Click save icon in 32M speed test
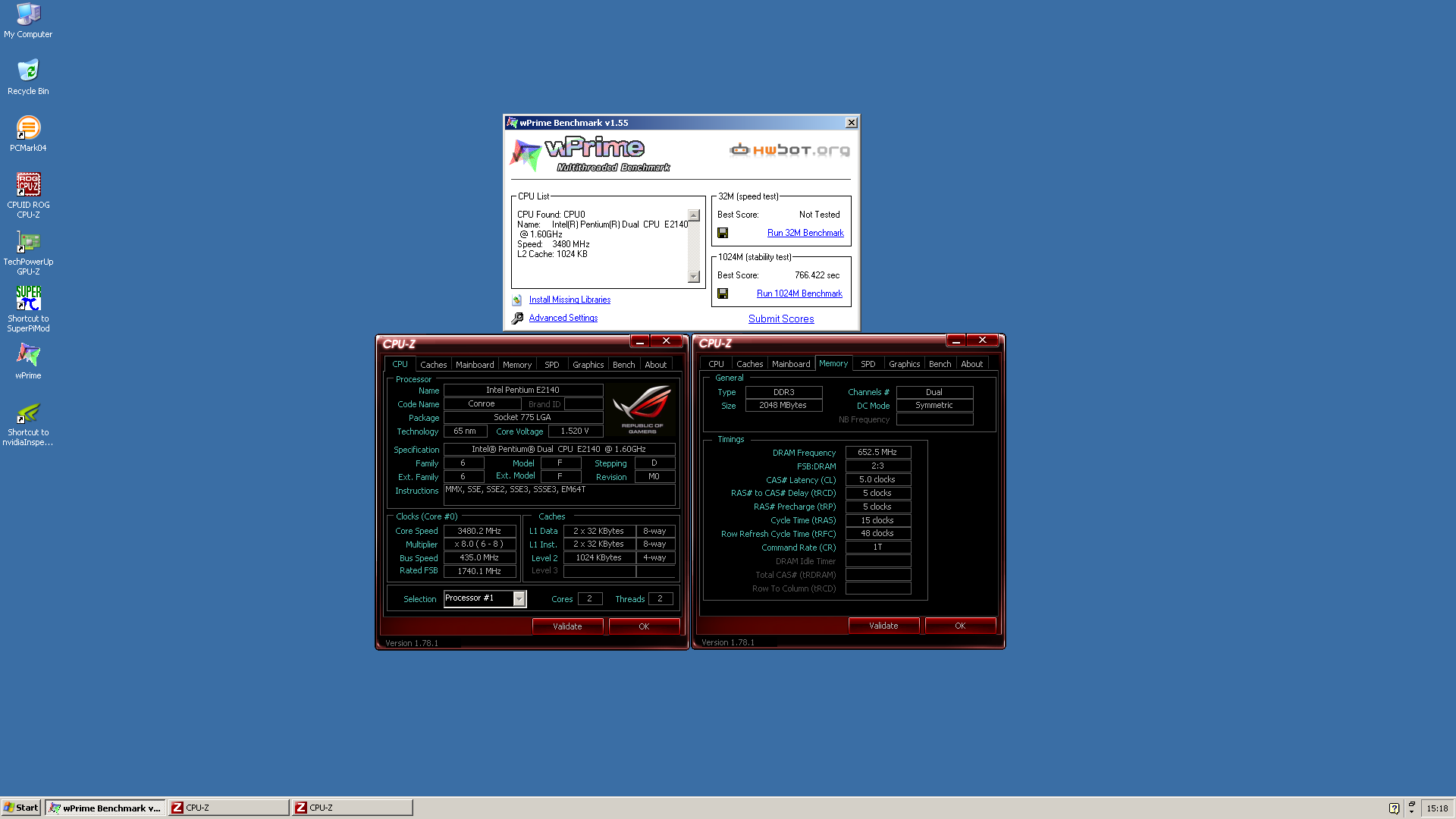The width and height of the screenshot is (1456, 819). click(x=723, y=233)
